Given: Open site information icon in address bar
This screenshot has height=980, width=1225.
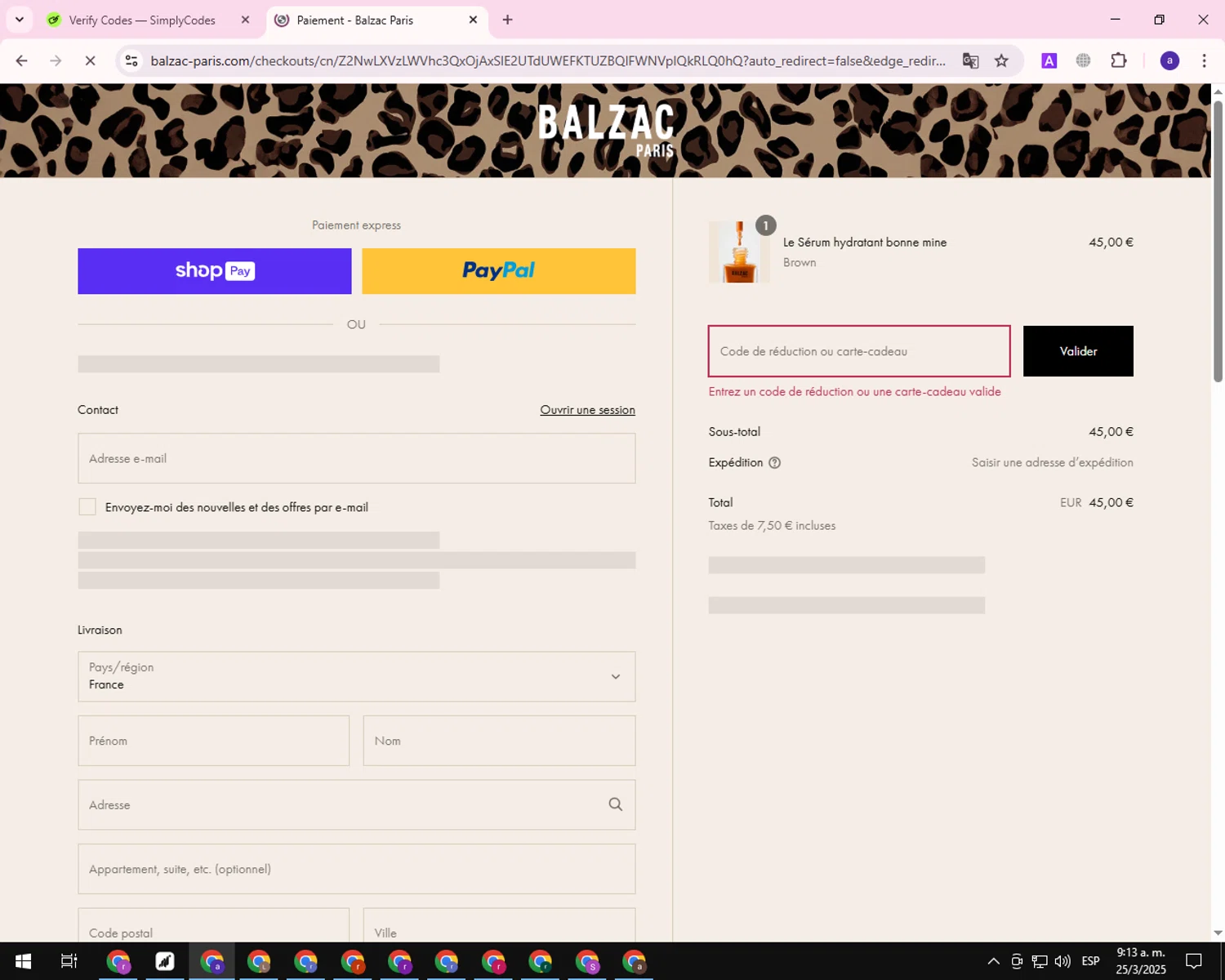Looking at the screenshot, I should (131, 60).
